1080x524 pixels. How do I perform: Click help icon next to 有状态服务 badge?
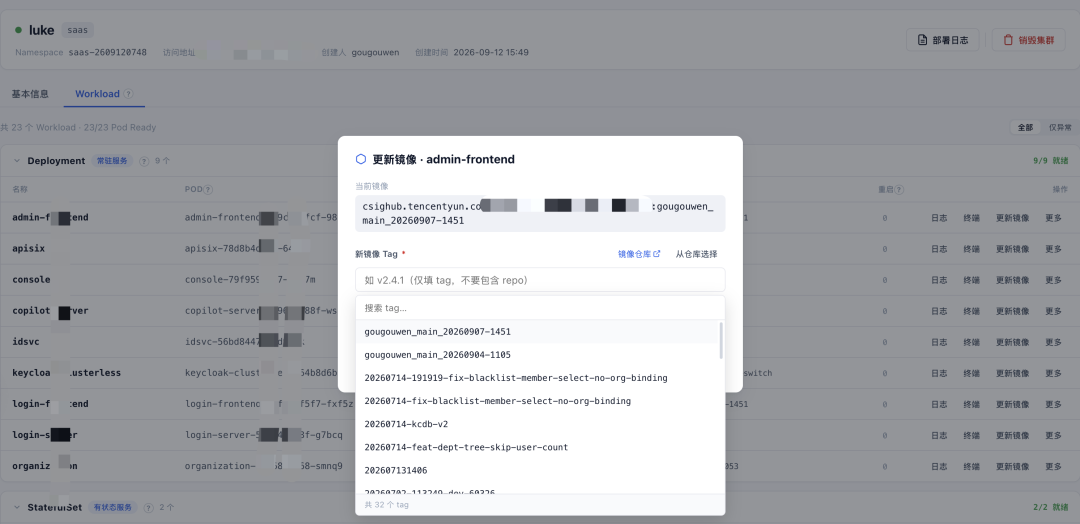tap(149, 507)
